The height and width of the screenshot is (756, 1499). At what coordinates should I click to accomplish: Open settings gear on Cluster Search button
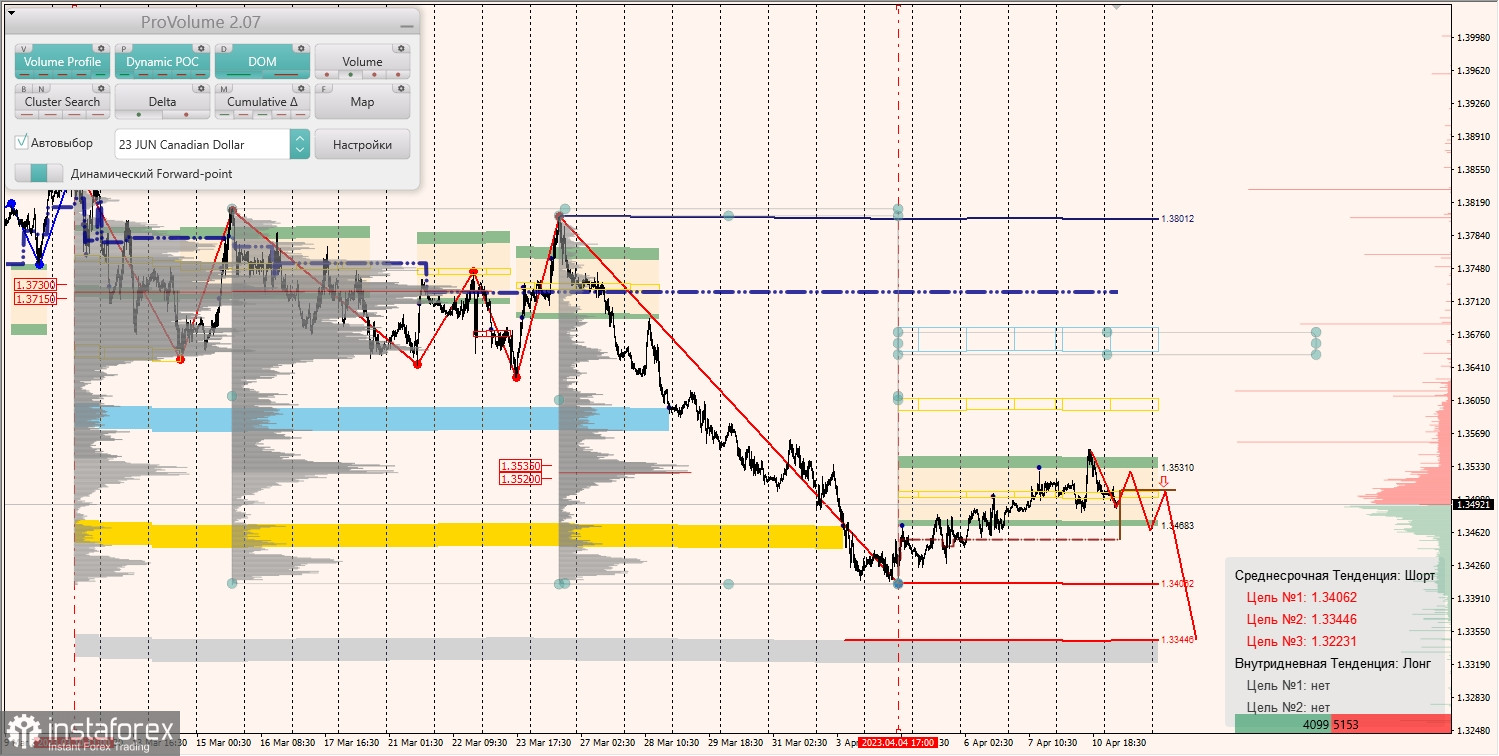[x=100, y=88]
